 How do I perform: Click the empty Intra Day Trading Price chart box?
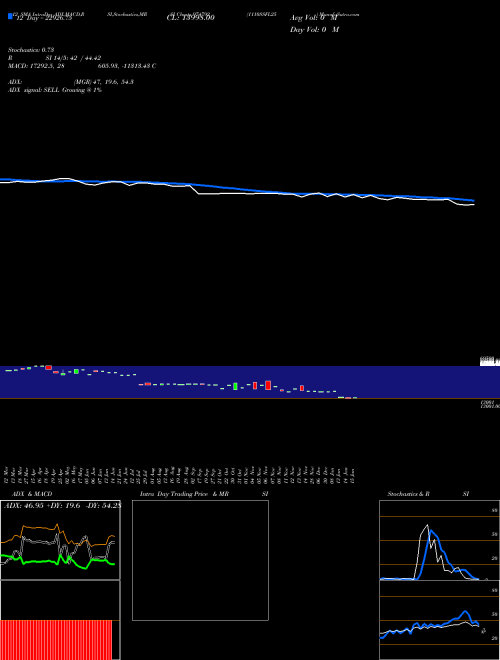[200, 560]
